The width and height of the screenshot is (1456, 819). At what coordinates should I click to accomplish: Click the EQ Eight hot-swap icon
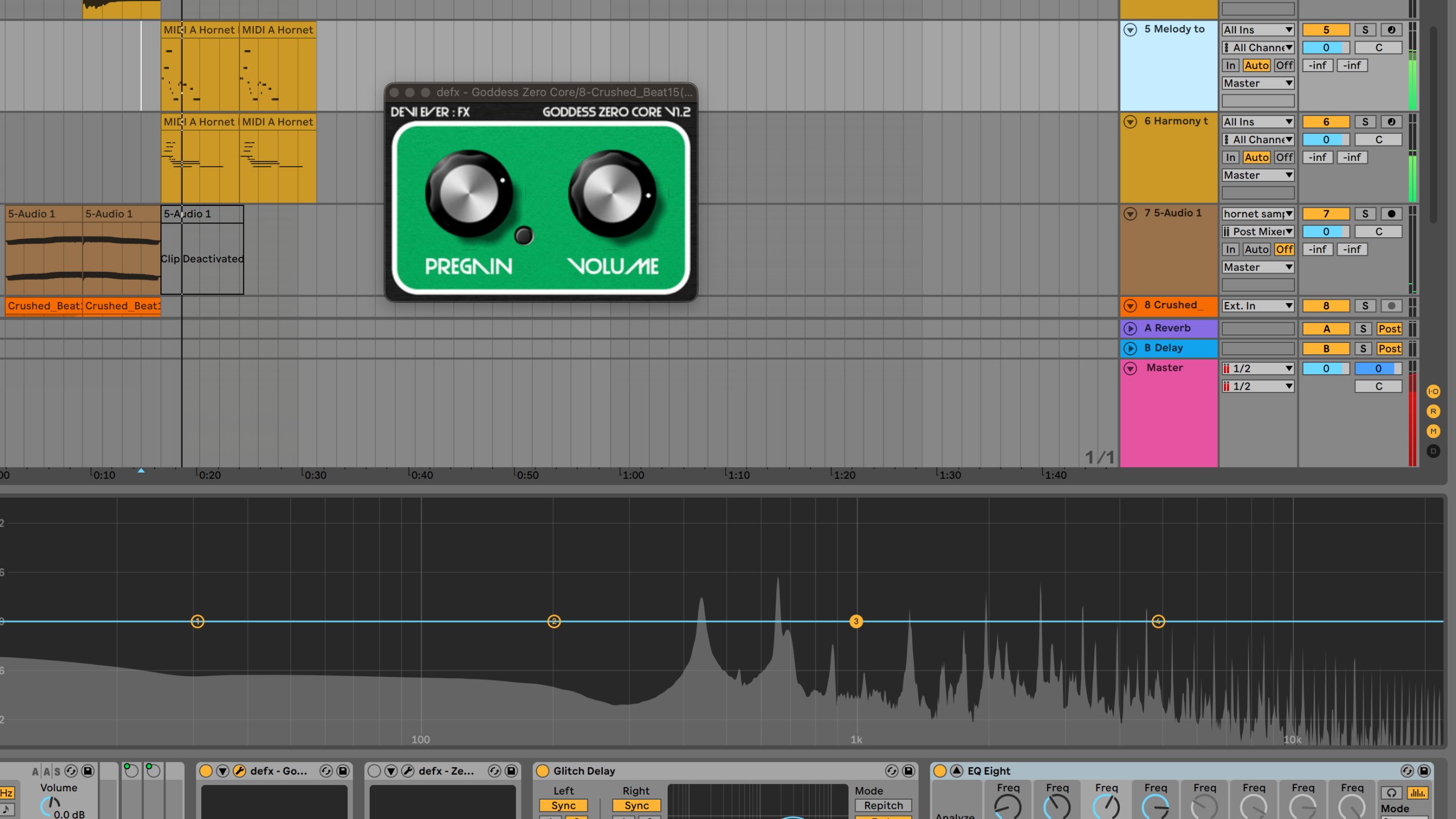[x=1407, y=771]
